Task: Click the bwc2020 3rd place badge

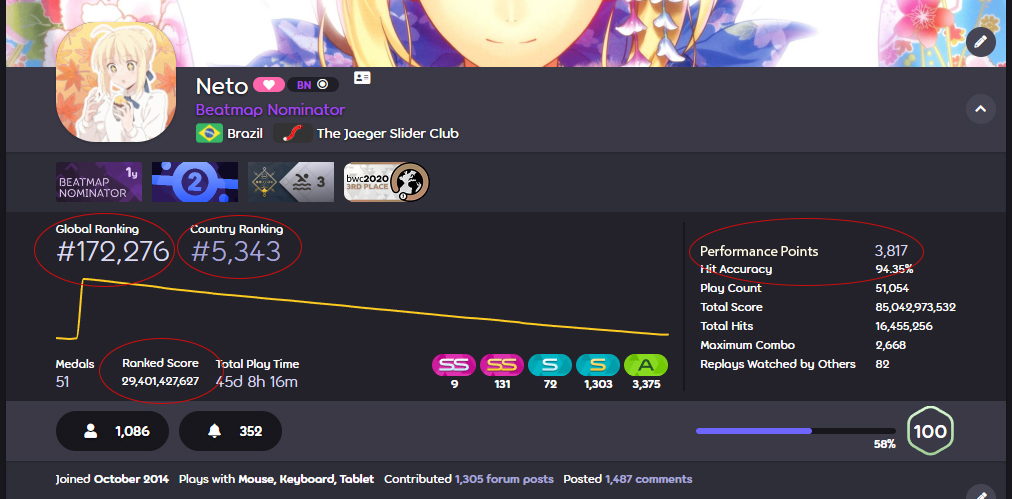Action: click(386, 182)
